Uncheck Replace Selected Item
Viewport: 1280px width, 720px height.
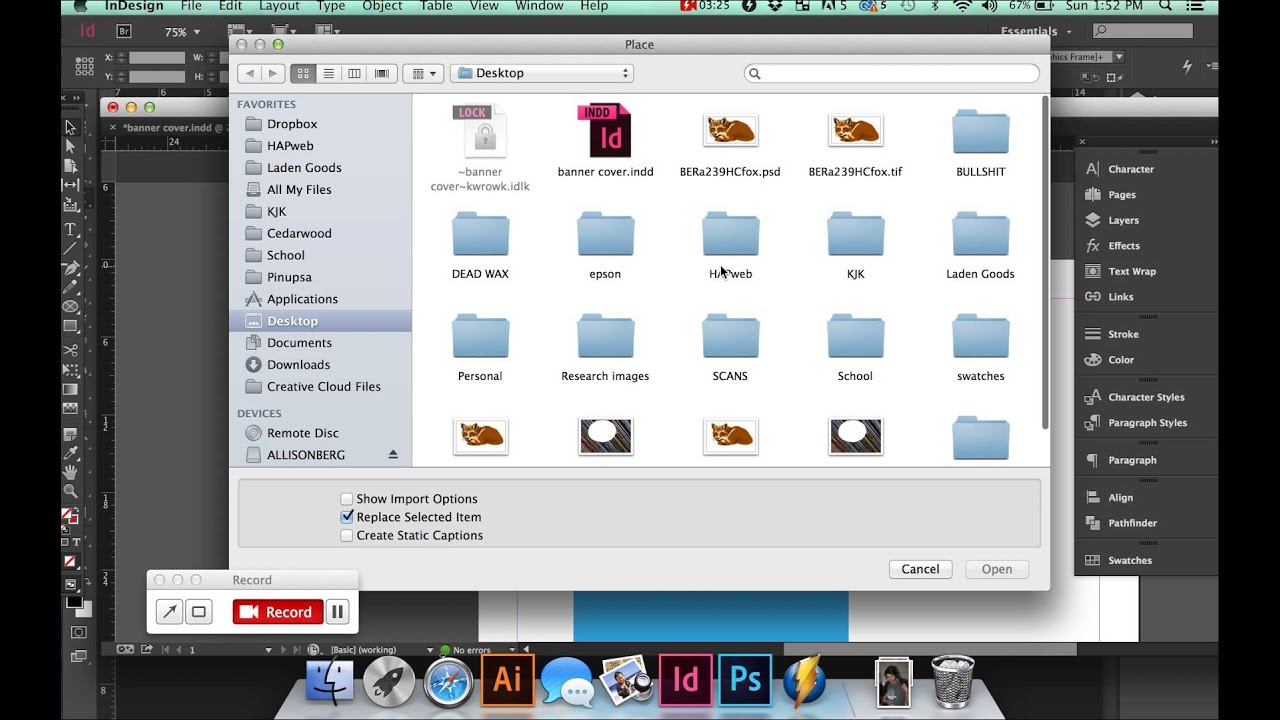346,517
